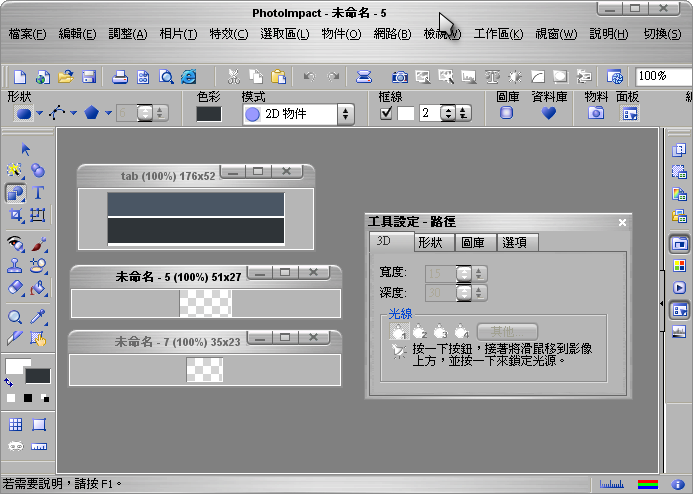The height and width of the screenshot is (494, 693).
Task: Select the Transform tool
Action: [x=38, y=215]
